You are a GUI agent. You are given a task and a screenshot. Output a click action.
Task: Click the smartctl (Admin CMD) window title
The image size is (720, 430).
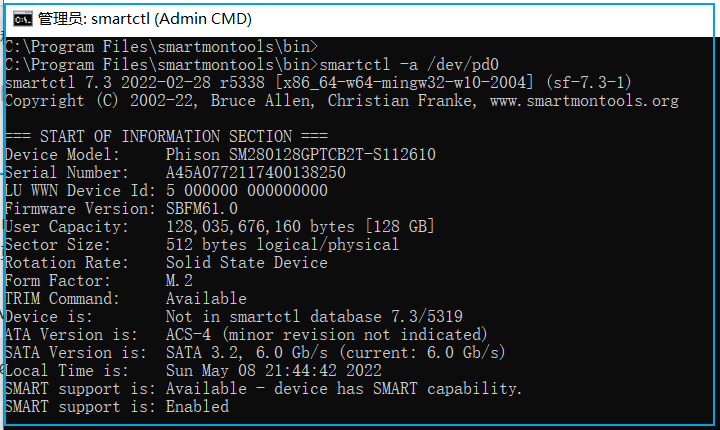tap(145, 19)
